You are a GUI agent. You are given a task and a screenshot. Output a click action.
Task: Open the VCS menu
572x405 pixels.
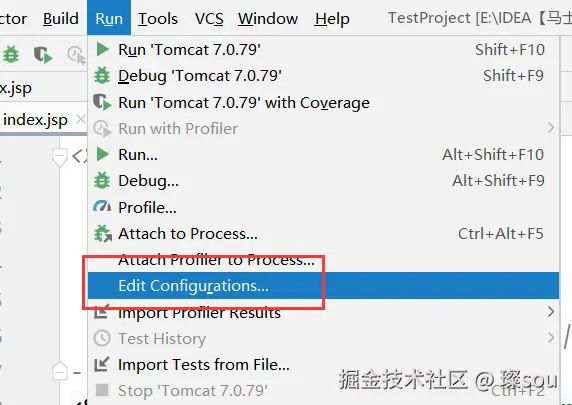pyautogui.click(x=209, y=18)
